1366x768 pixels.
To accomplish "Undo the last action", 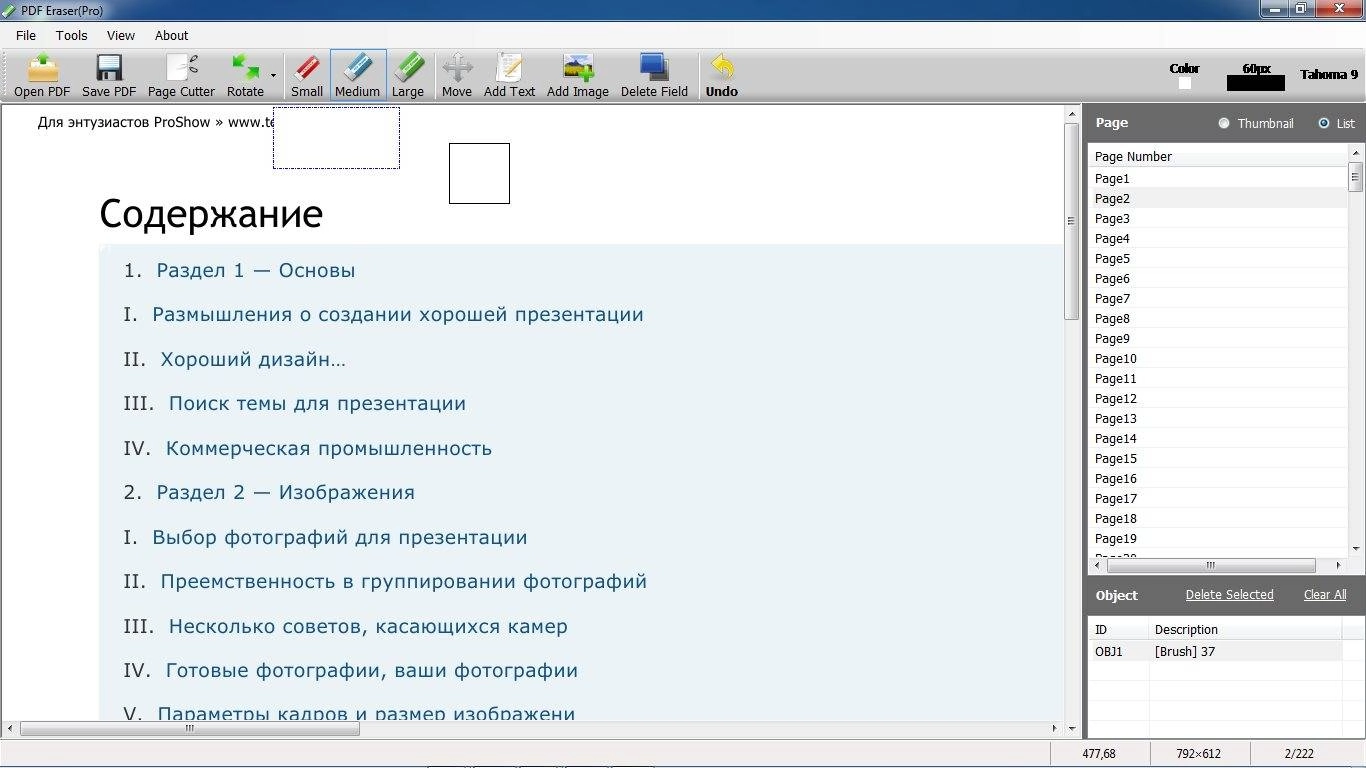I will (722, 76).
